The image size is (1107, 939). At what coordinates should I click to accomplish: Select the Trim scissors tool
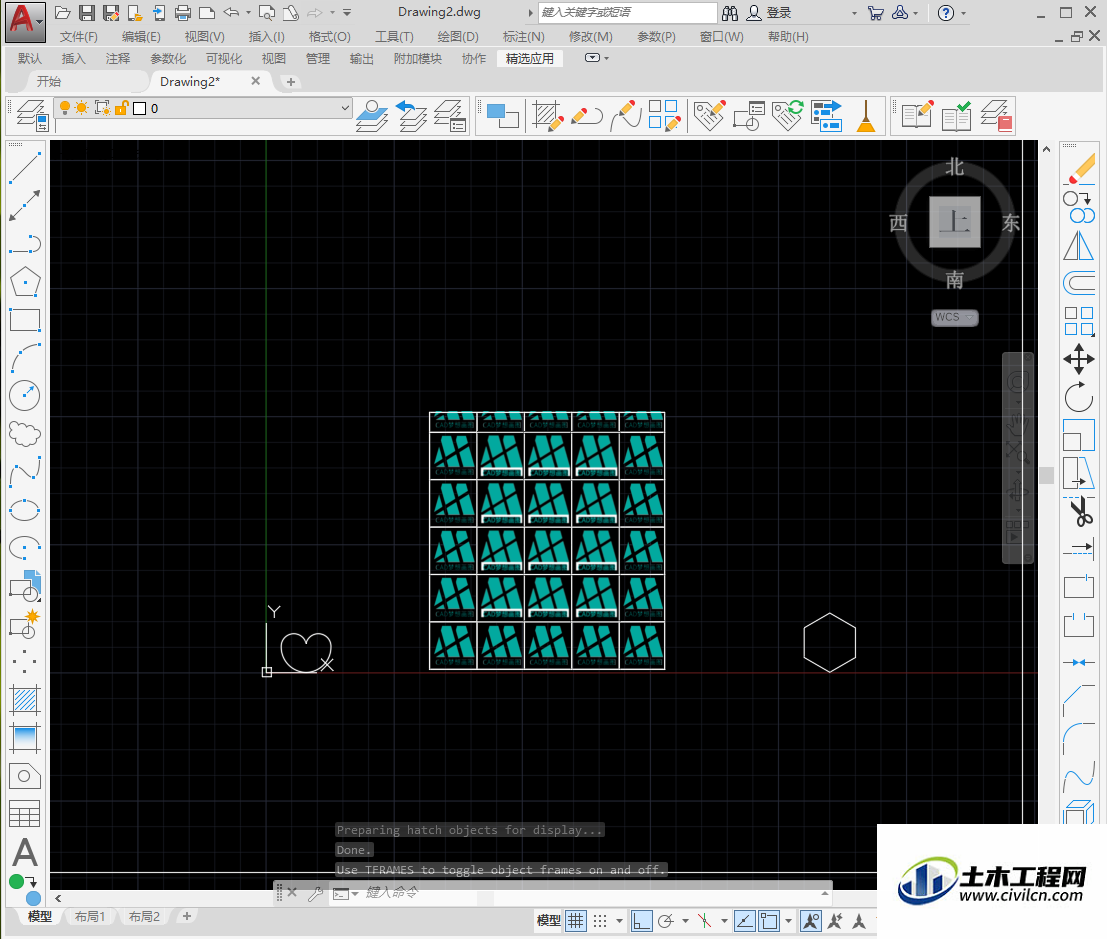click(x=1079, y=511)
